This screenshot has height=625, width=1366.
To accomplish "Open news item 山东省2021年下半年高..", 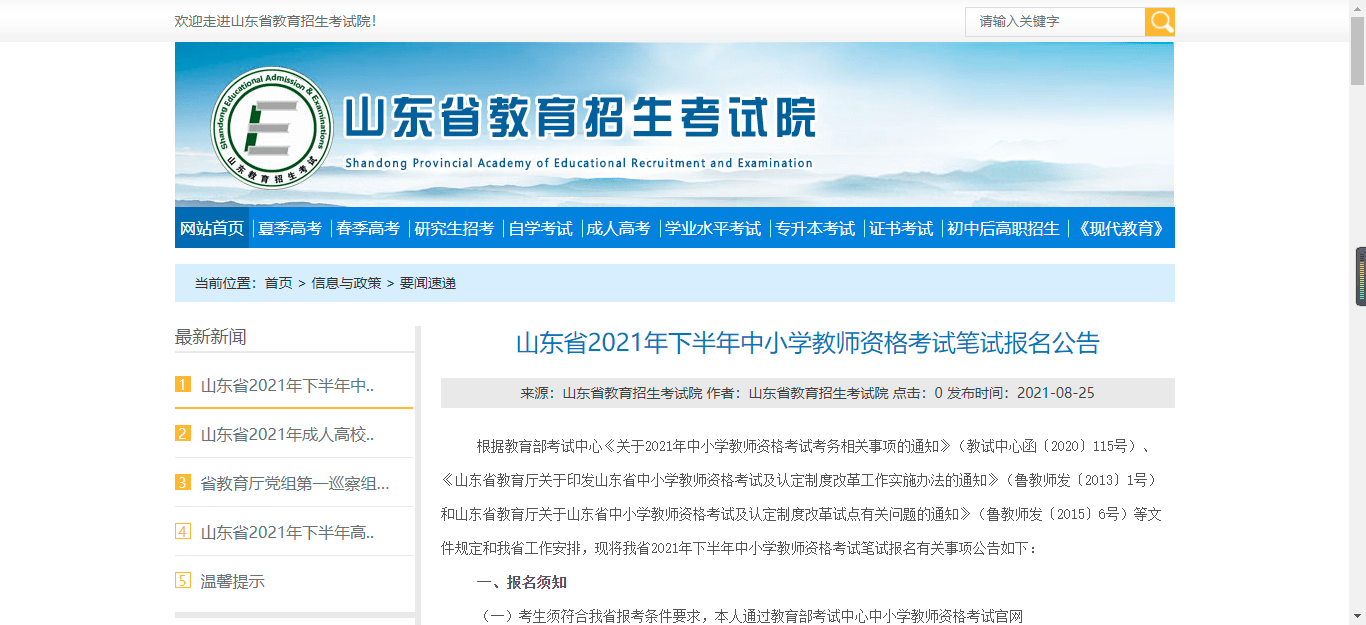I will (287, 532).
